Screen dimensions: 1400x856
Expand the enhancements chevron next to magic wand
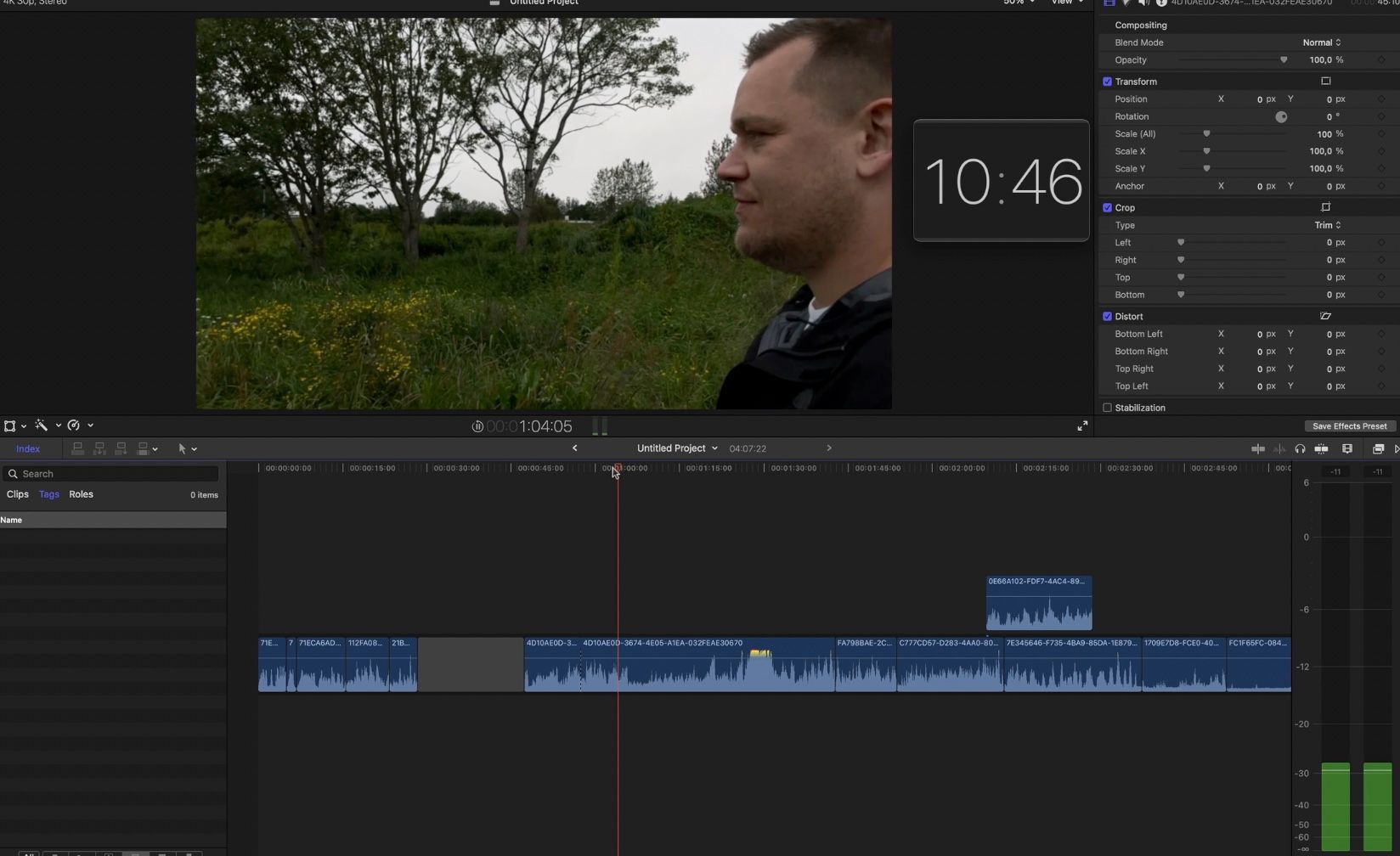pyautogui.click(x=58, y=425)
